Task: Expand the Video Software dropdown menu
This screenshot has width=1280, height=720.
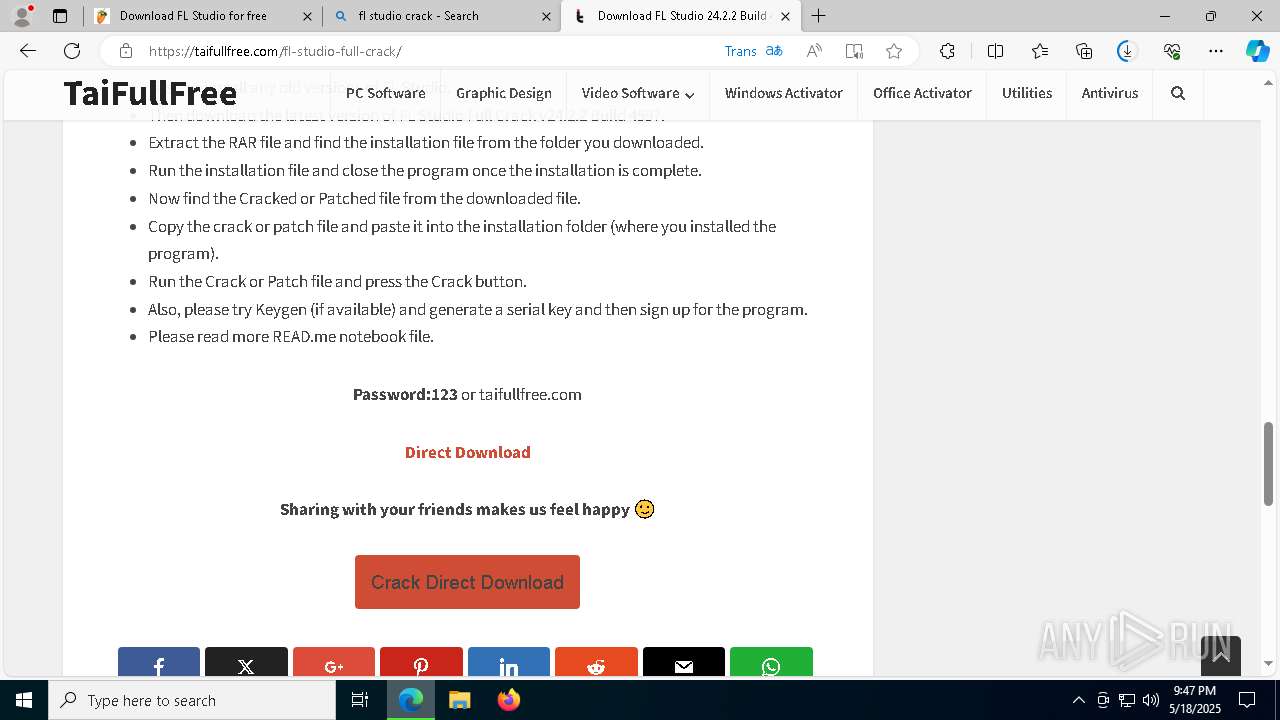Action: [x=638, y=93]
